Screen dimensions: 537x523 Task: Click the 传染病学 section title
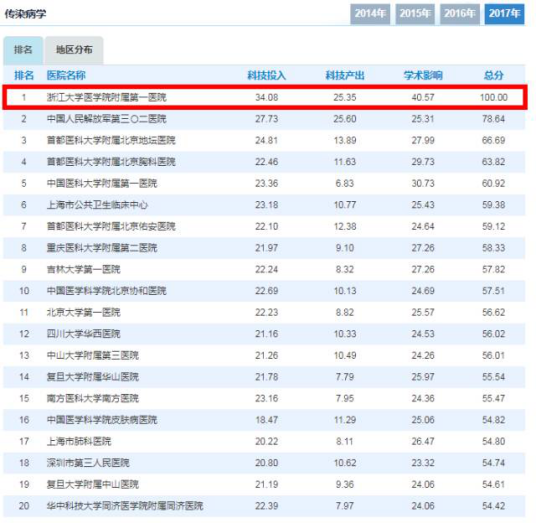pyautogui.click(x=25, y=14)
